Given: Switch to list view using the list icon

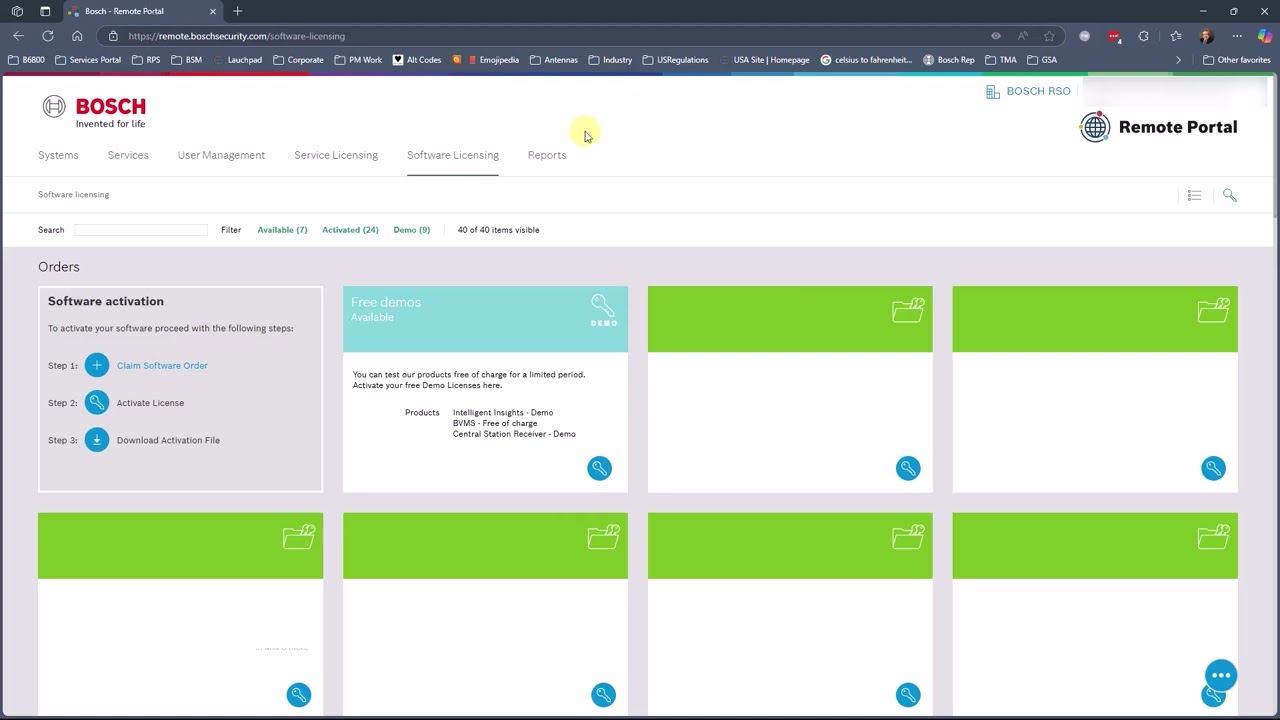Looking at the screenshot, I should click(x=1194, y=195).
